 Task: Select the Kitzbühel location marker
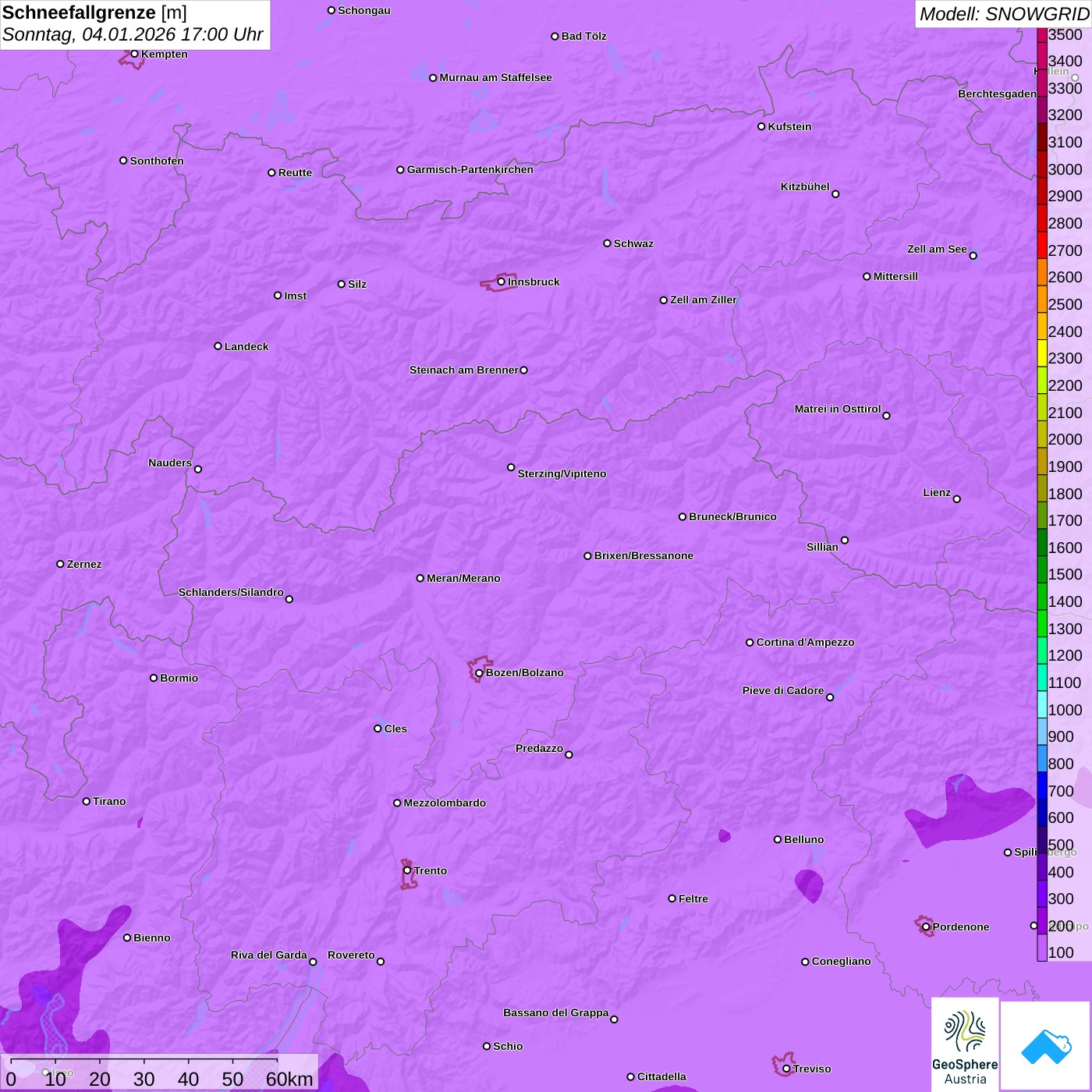click(835, 194)
